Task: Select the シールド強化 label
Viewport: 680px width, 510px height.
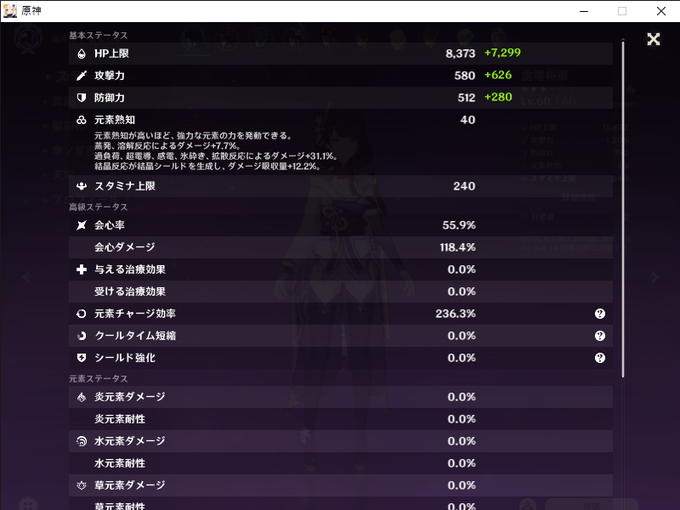Action: pos(125,358)
